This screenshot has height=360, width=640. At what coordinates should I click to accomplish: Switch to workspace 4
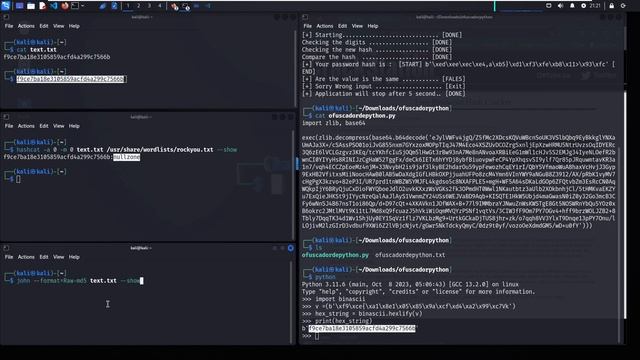(160, 6)
